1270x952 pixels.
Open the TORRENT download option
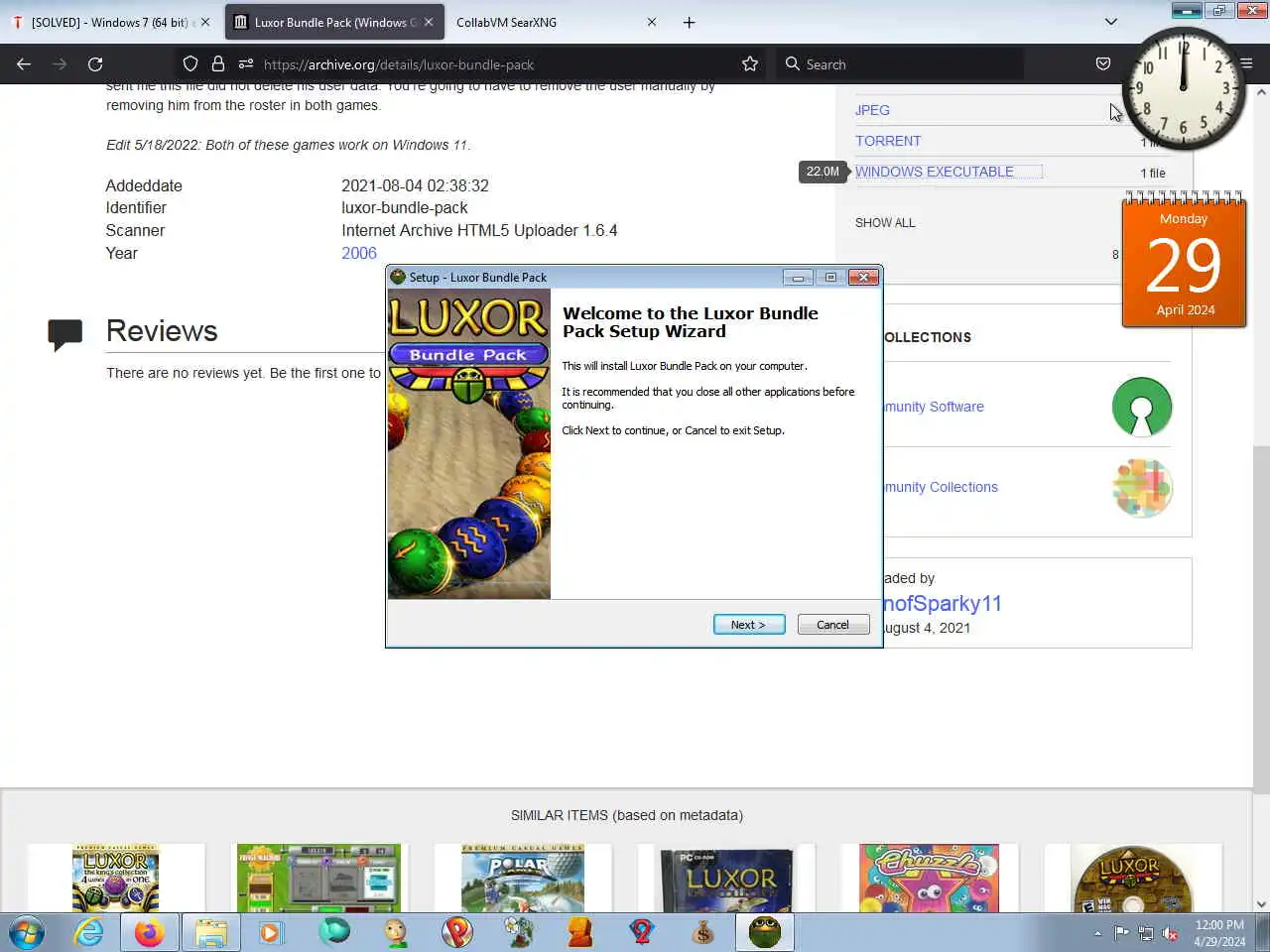pos(888,141)
